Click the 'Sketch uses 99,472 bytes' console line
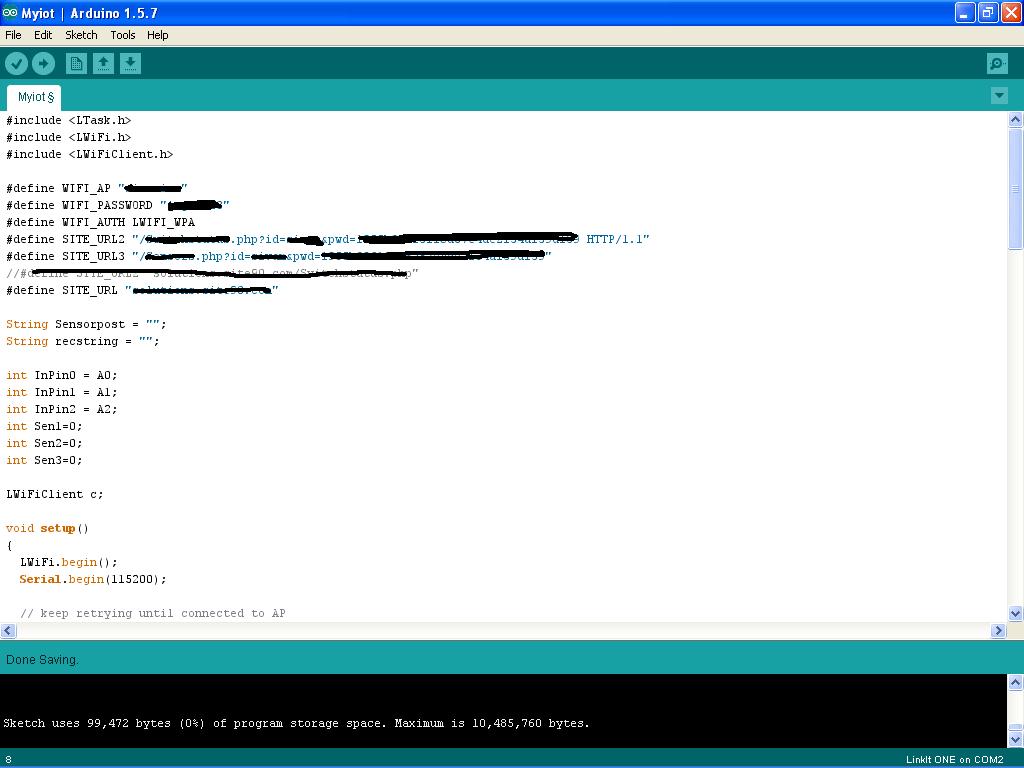Image resolution: width=1024 pixels, height=768 pixels. tap(296, 723)
